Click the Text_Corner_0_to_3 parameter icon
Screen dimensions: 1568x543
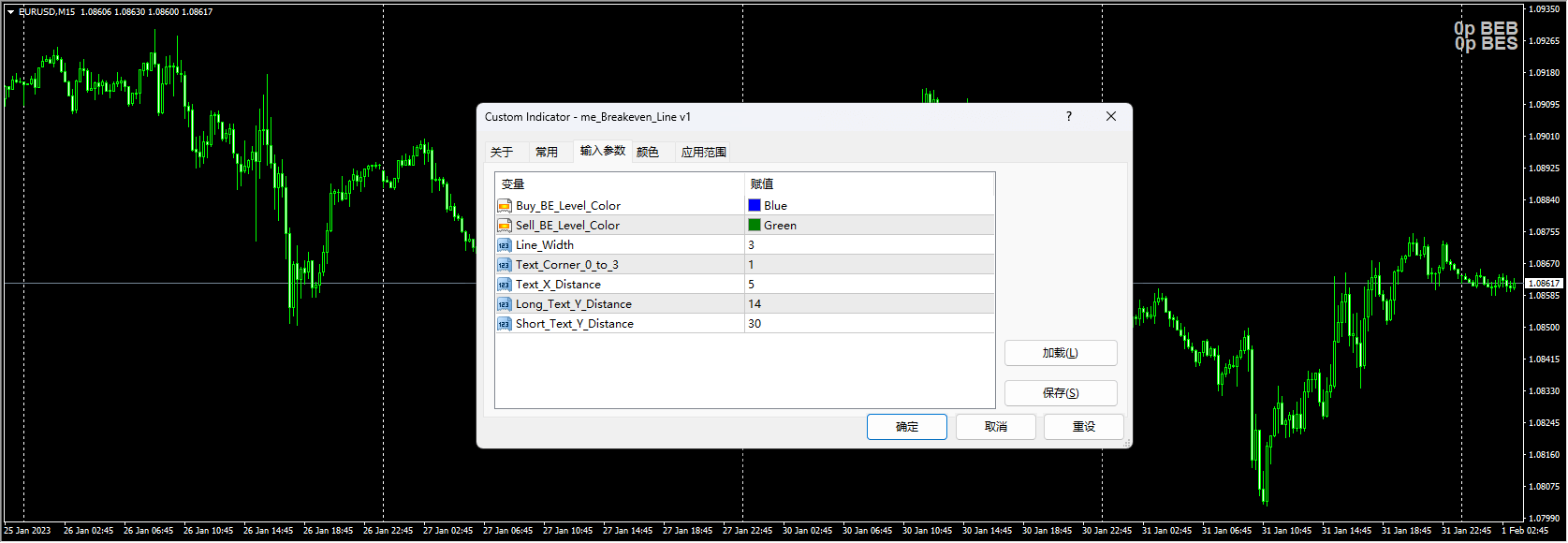(x=505, y=265)
